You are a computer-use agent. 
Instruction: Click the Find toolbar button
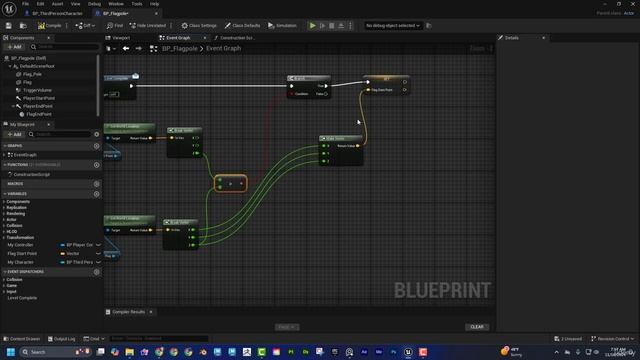click(115, 26)
